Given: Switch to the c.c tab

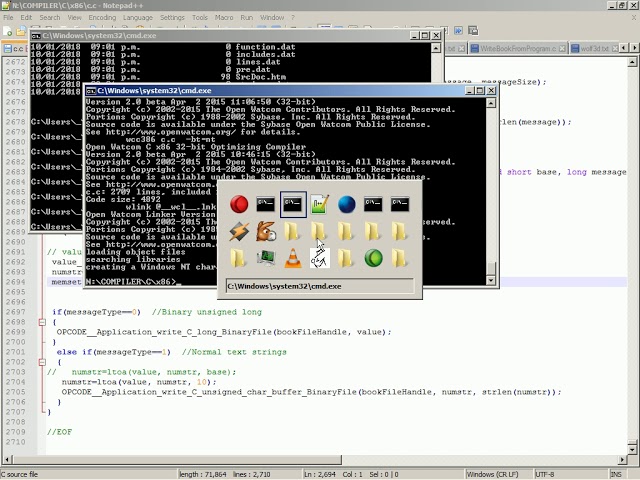Looking at the screenshot, I should click(15, 49).
